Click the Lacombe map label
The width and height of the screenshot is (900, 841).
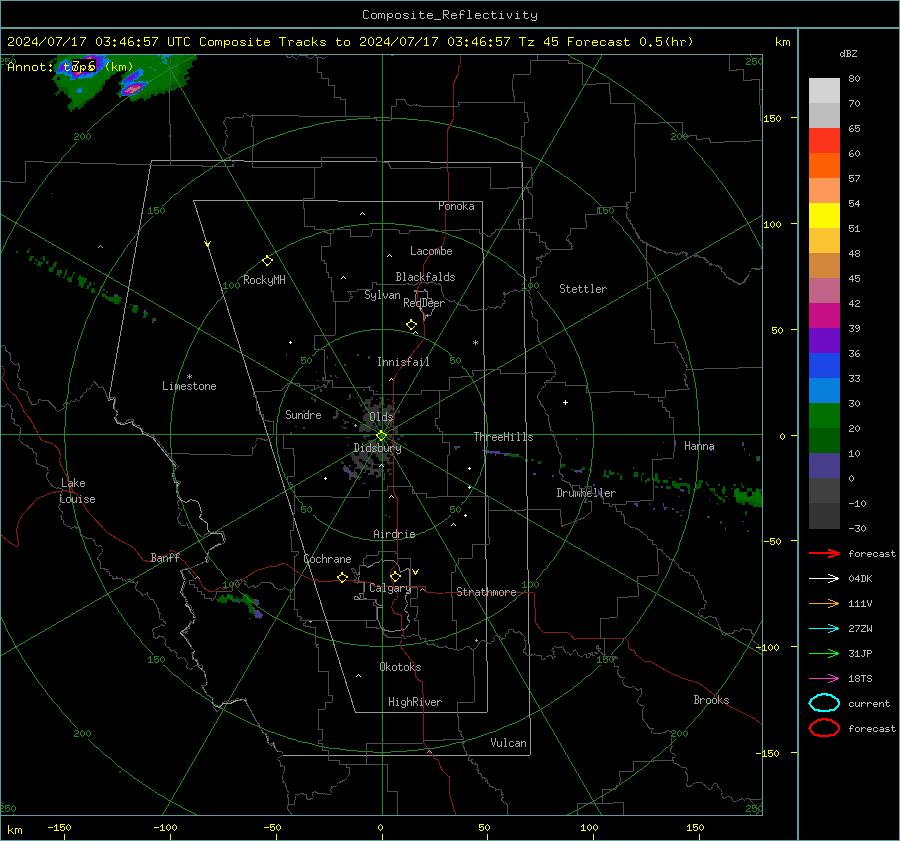[431, 251]
